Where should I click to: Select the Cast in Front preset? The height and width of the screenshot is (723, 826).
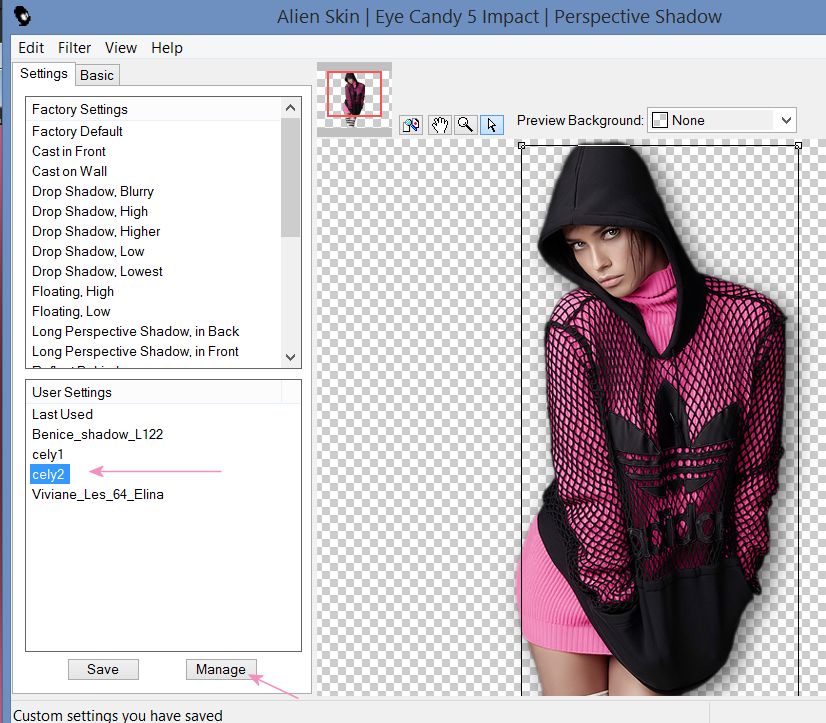coord(69,151)
